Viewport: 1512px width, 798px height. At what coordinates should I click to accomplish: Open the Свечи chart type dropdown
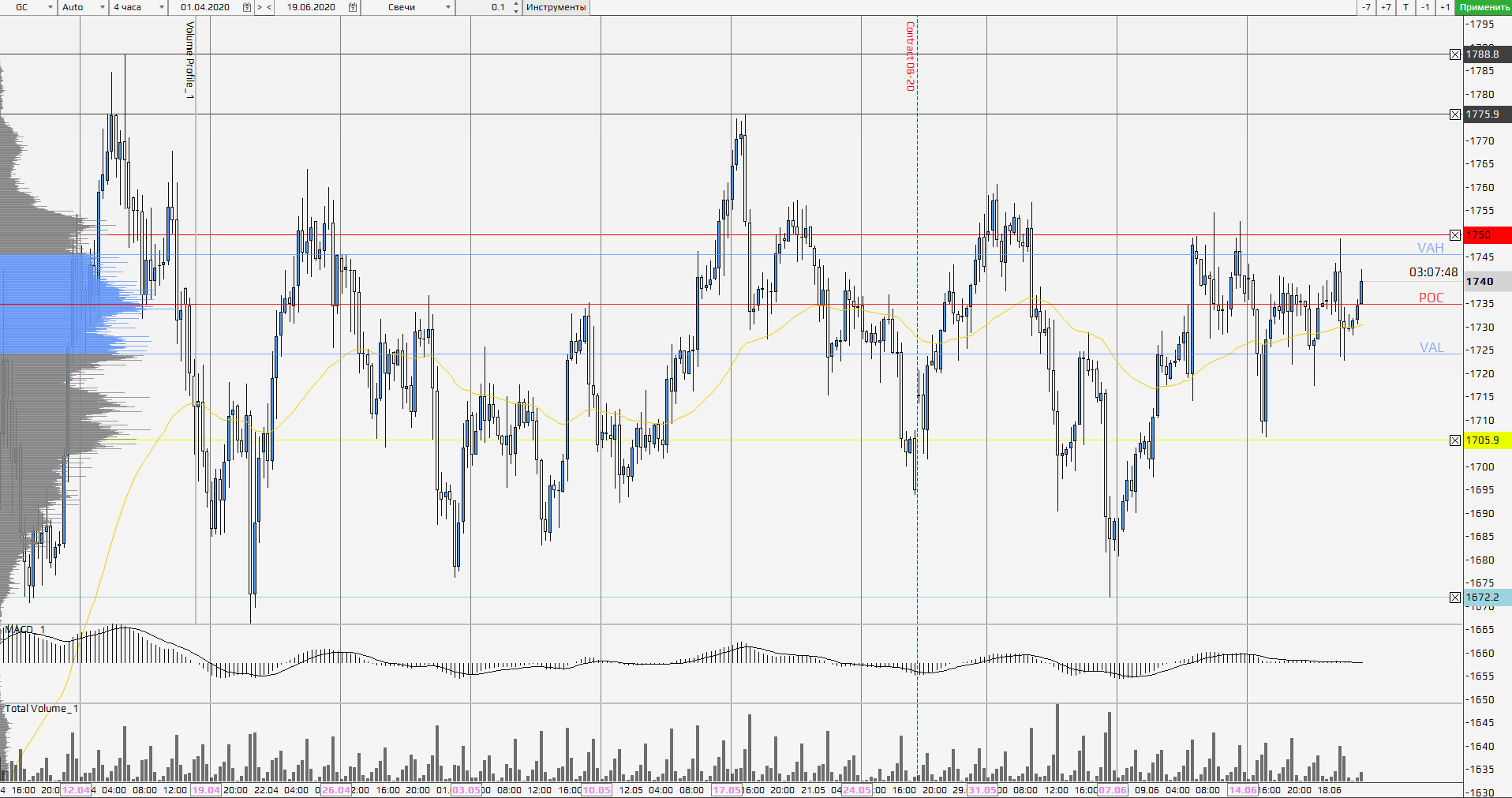448,7
